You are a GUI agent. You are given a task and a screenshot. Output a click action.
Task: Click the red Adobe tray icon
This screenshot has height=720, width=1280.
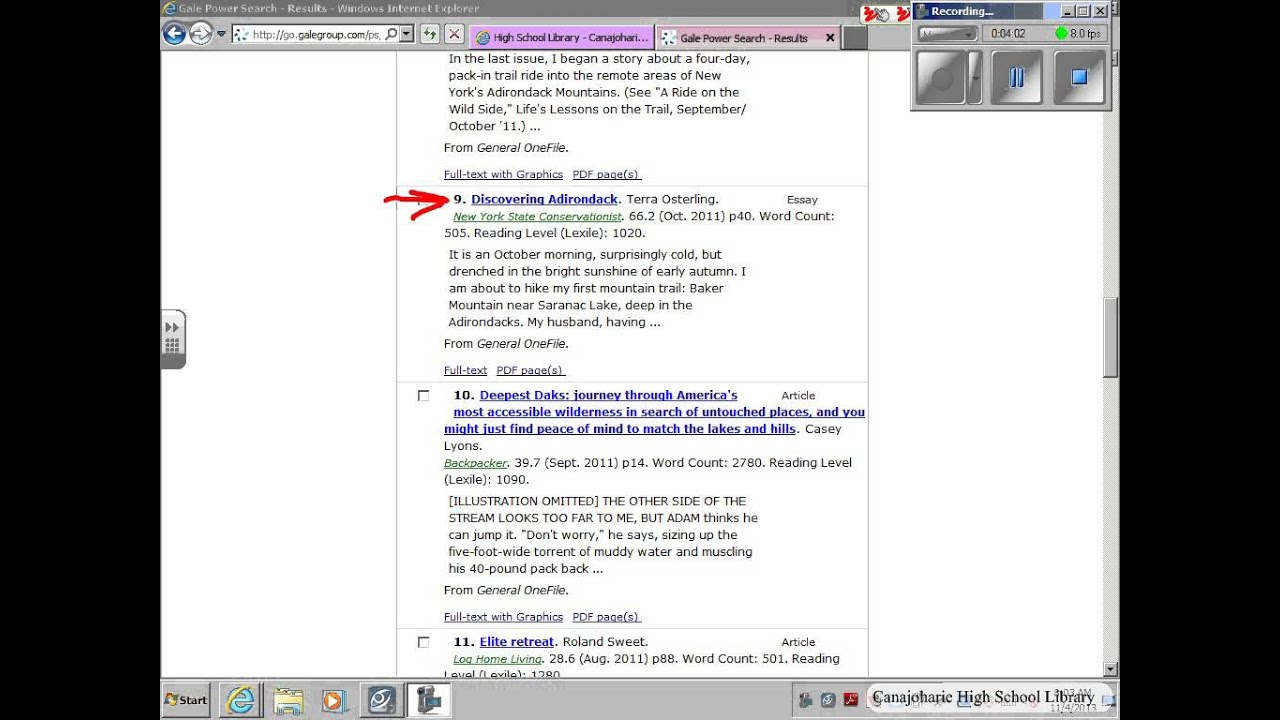pos(851,700)
